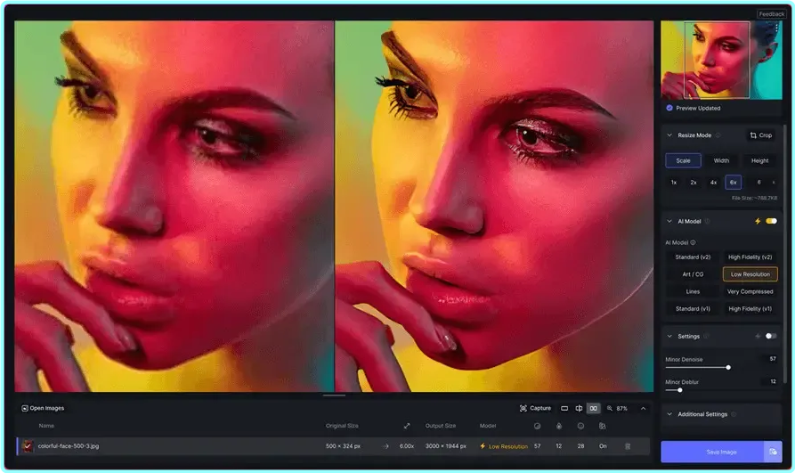This screenshot has height=473, width=795.
Task: Expand the Additional Settings section
Action: point(669,414)
